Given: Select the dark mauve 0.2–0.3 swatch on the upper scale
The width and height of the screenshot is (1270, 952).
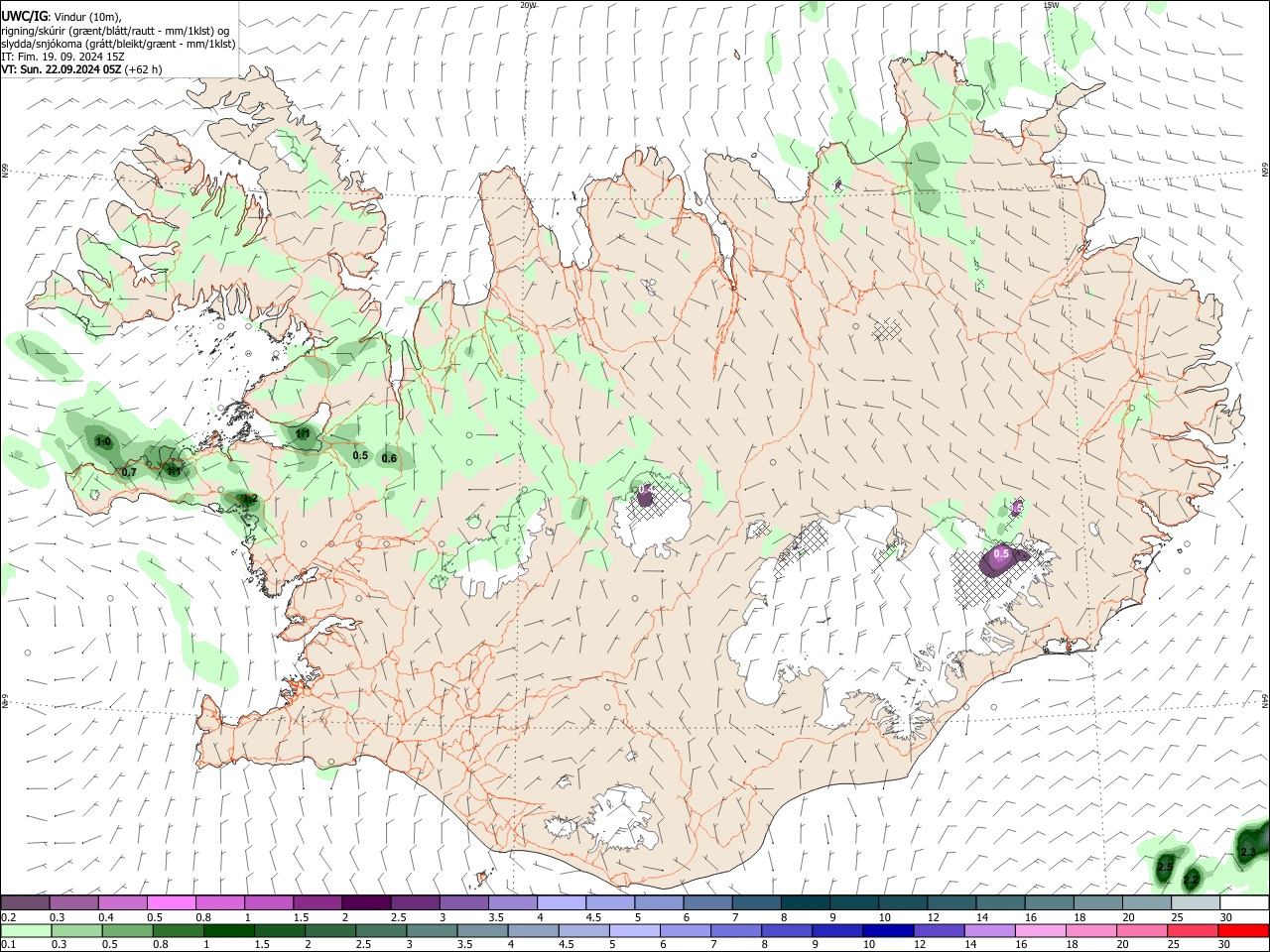Looking at the screenshot, I should (x=25, y=903).
